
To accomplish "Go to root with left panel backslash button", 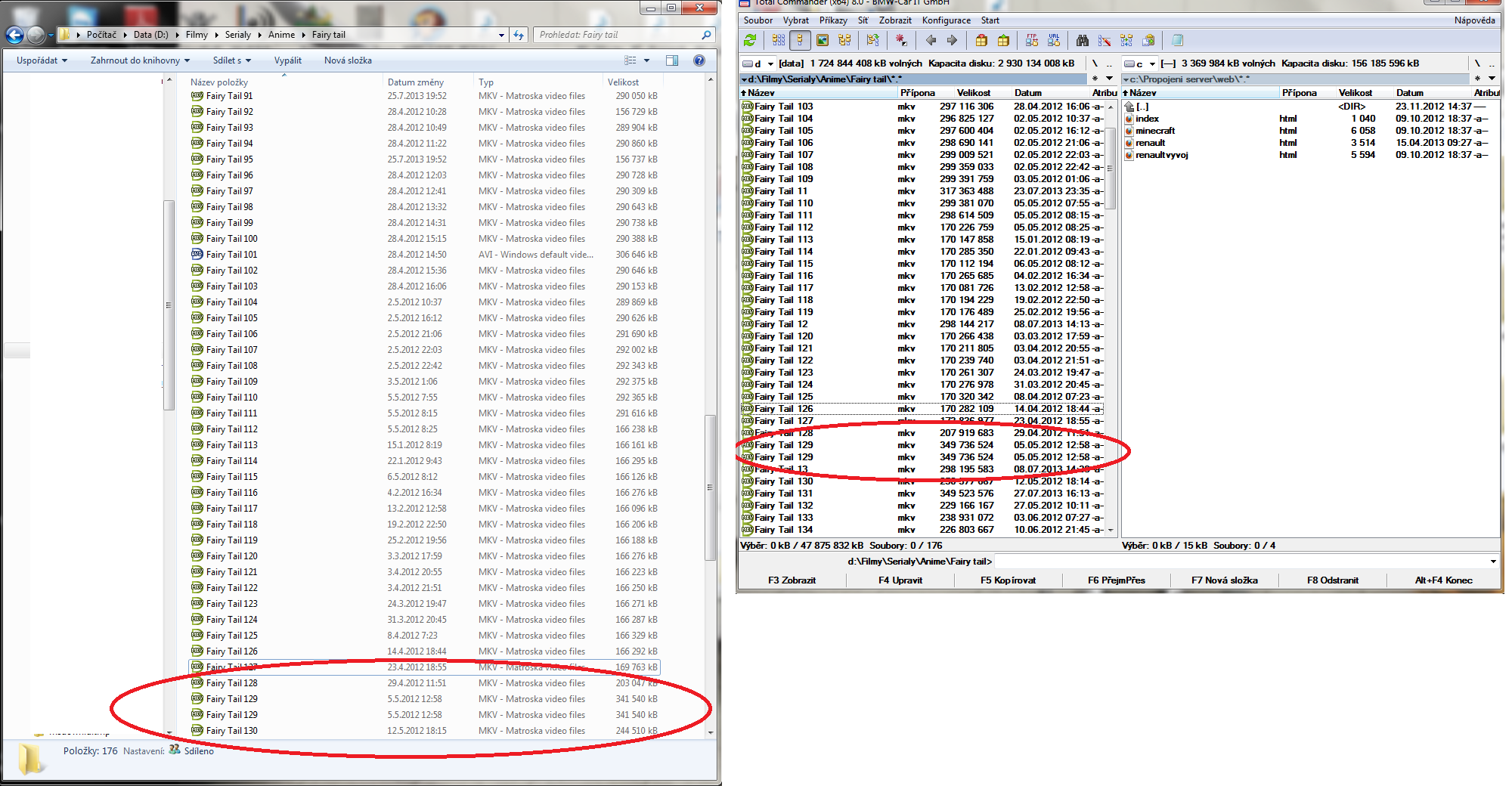I will (x=1095, y=63).
